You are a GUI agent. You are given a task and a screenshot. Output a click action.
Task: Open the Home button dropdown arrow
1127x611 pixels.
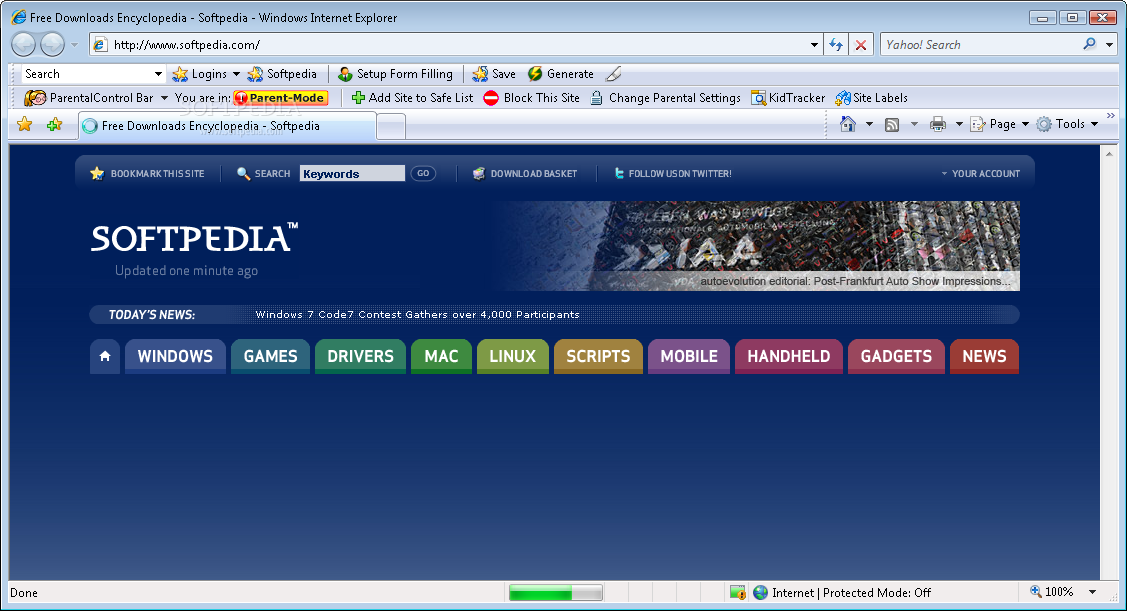click(x=869, y=124)
